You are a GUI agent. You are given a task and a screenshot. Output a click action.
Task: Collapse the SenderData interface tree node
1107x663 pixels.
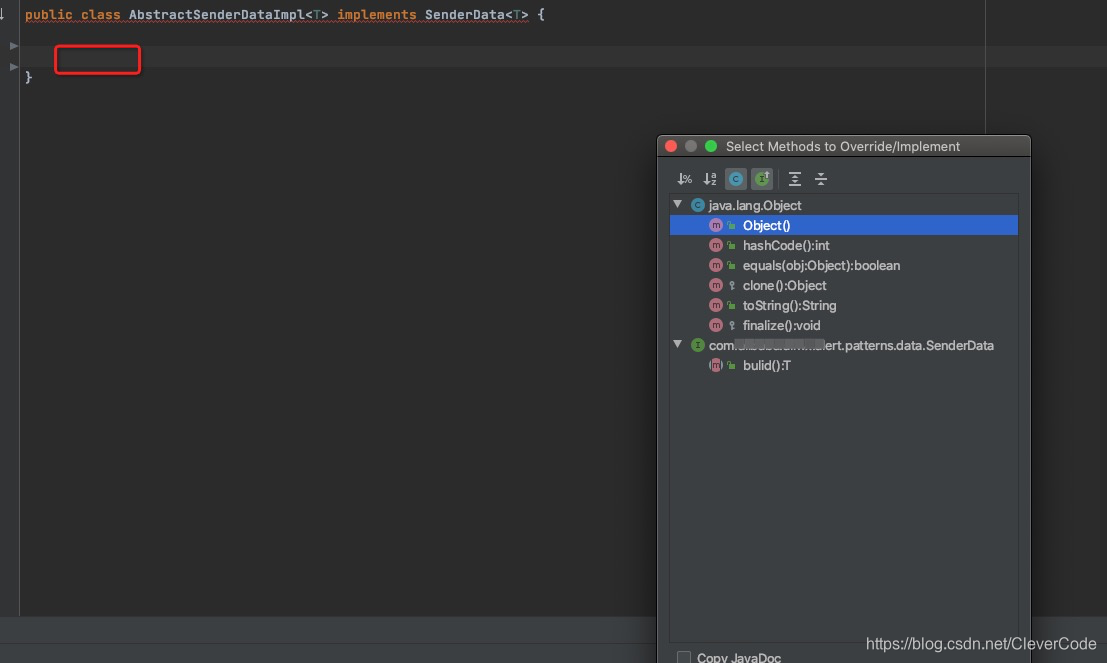click(x=678, y=345)
